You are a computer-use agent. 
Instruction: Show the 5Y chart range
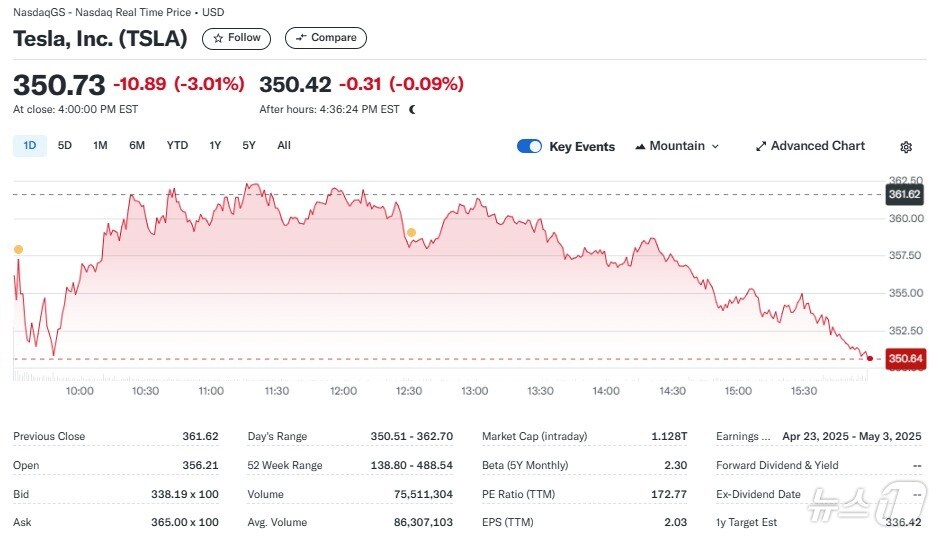[x=249, y=145]
